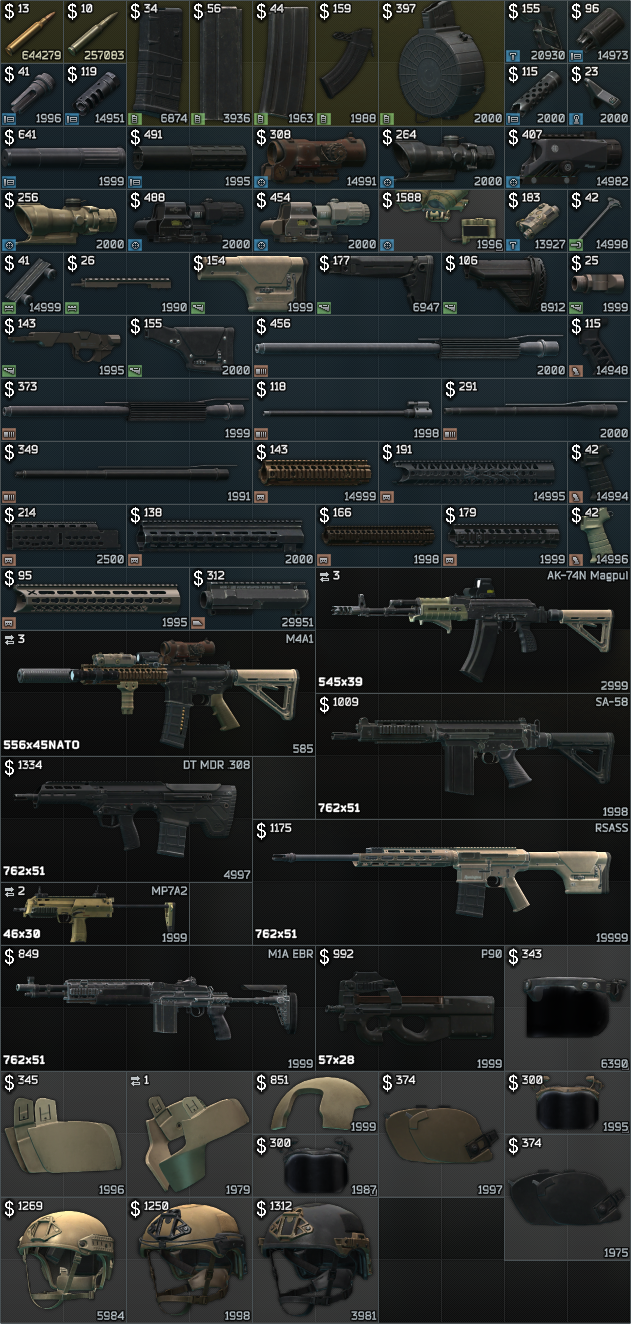Select the M4A1 rifle with suppressor
631x1324 pixels.
point(157,692)
